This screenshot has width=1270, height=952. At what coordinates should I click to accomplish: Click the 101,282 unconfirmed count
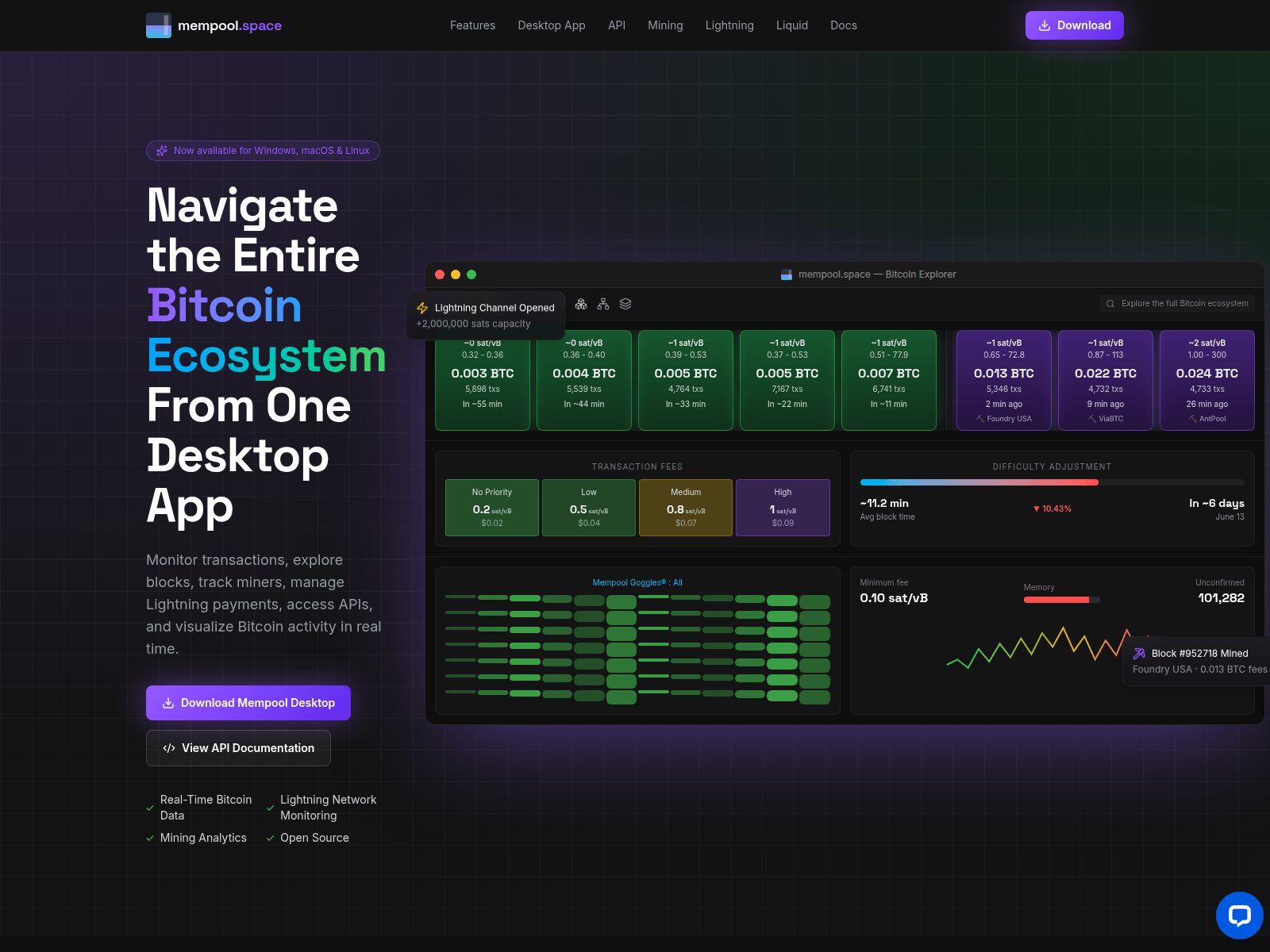coord(1221,598)
